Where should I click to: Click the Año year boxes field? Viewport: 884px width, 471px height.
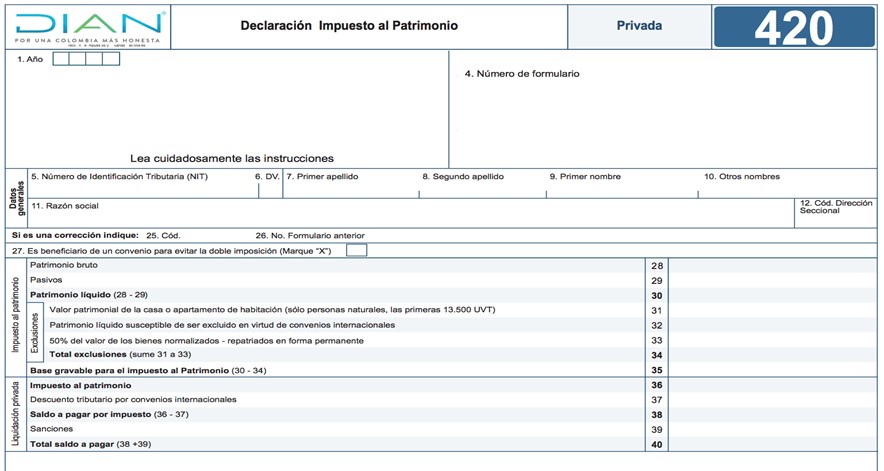tap(86, 59)
